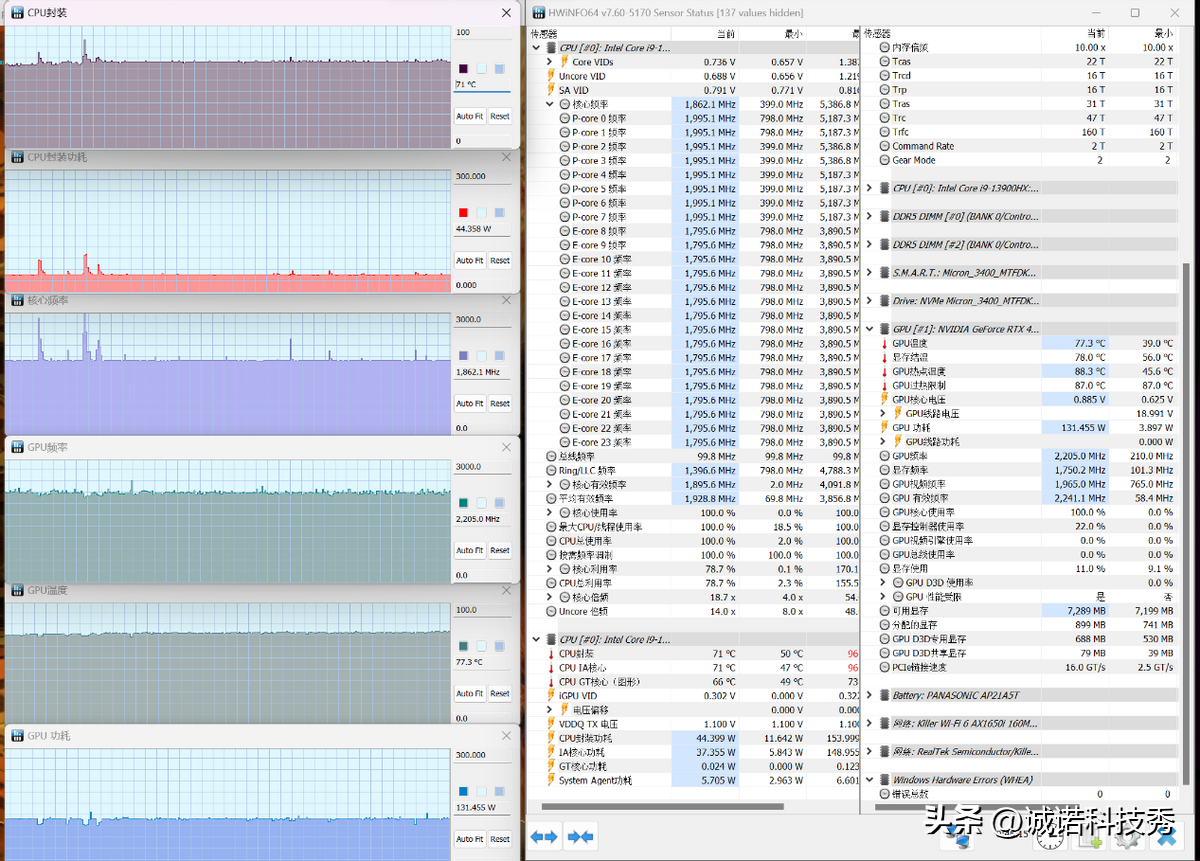Click the lightning icon beside GPU核心电压
The image size is (1200, 861).
884,399
